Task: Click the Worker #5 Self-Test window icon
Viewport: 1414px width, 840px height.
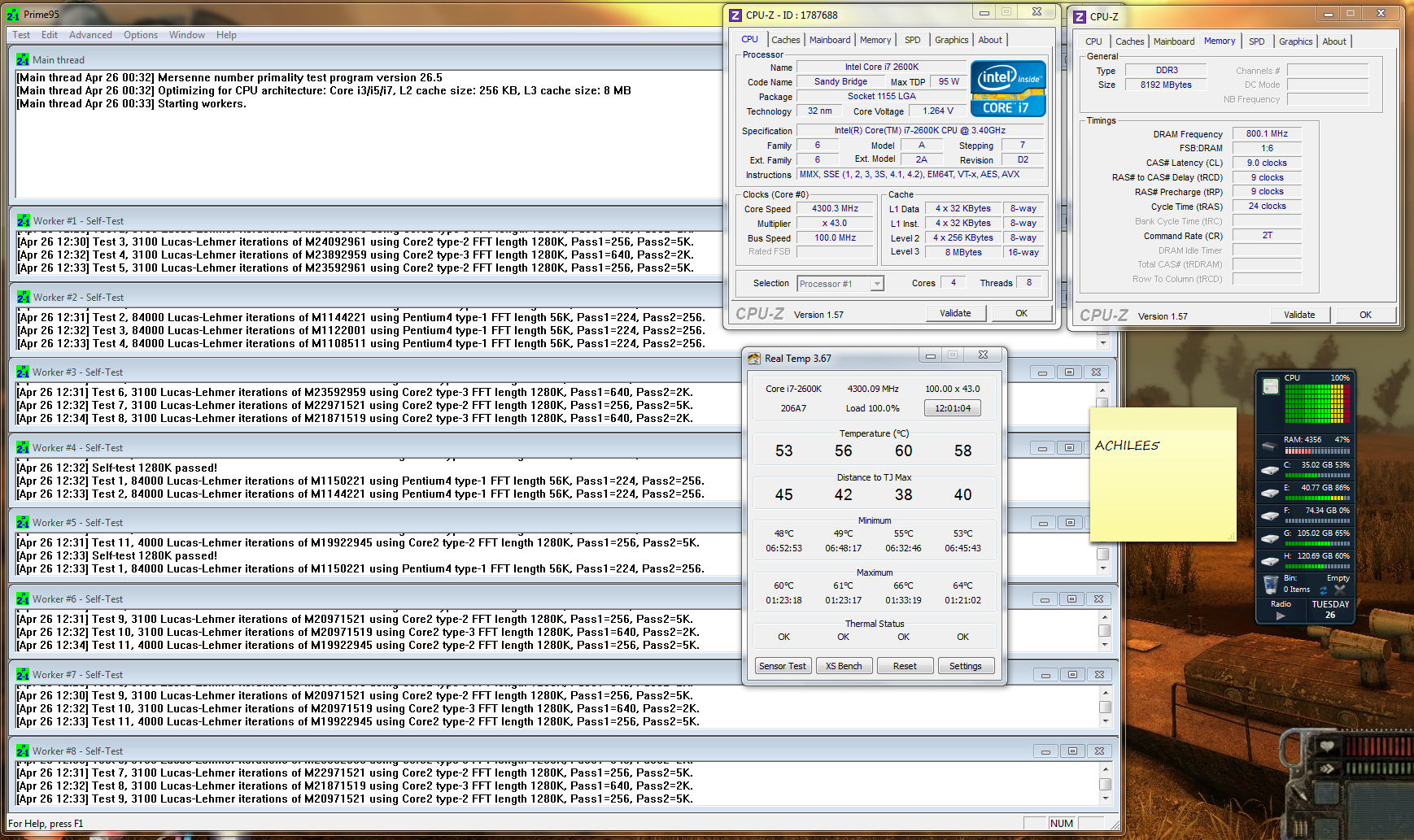Action: coord(23,522)
